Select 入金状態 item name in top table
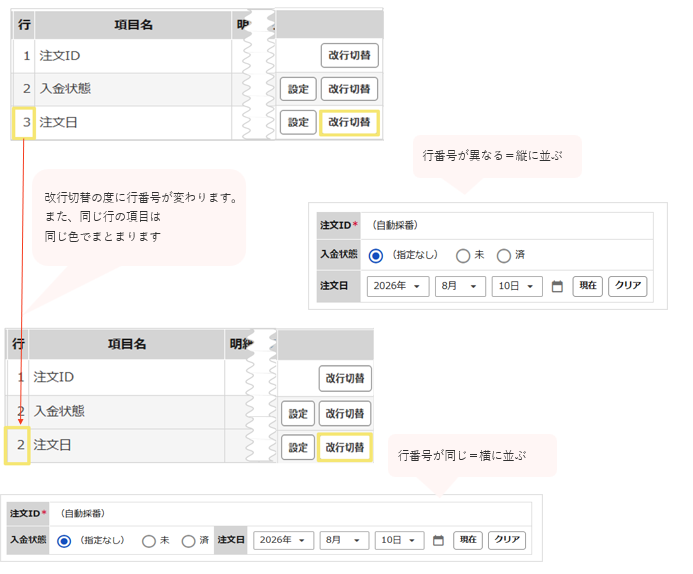The width and height of the screenshot is (693, 574). (65, 89)
